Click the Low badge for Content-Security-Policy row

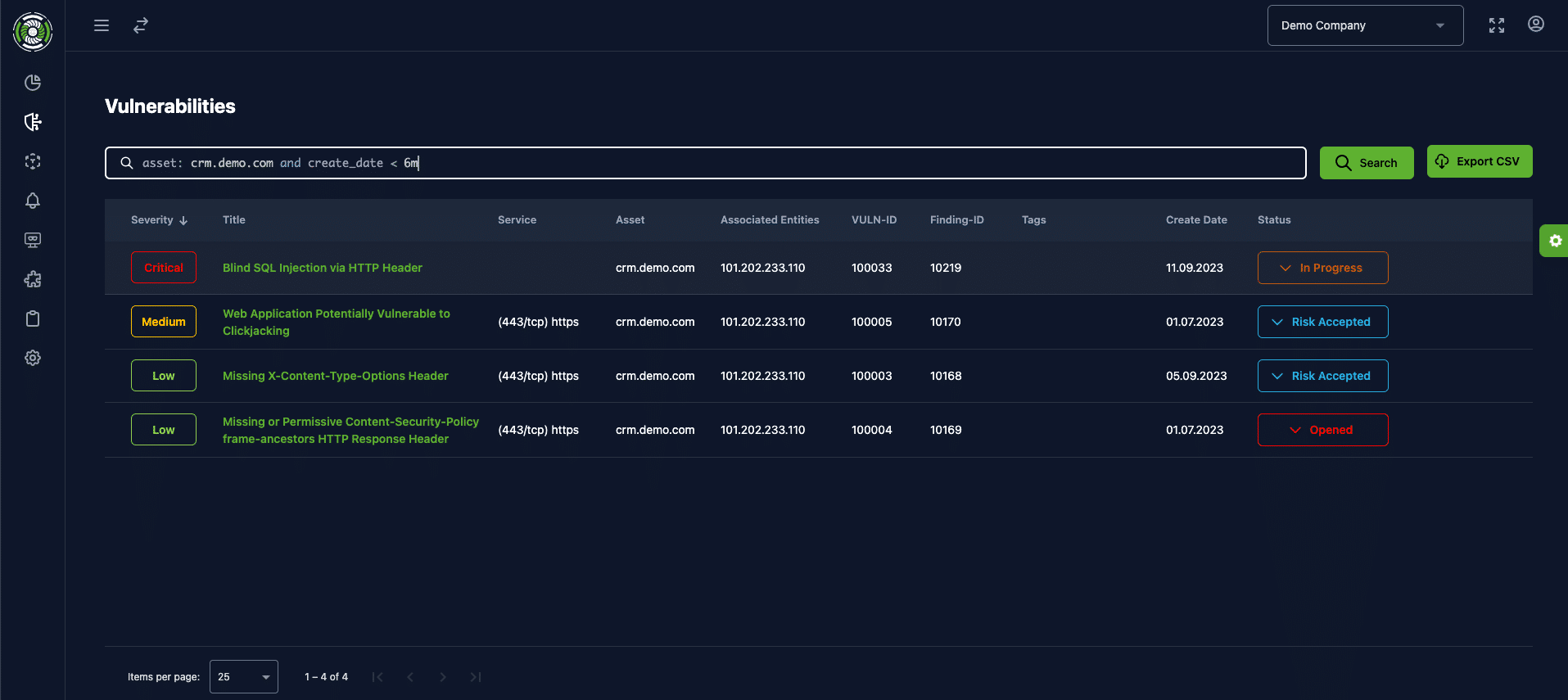pos(164,430)
